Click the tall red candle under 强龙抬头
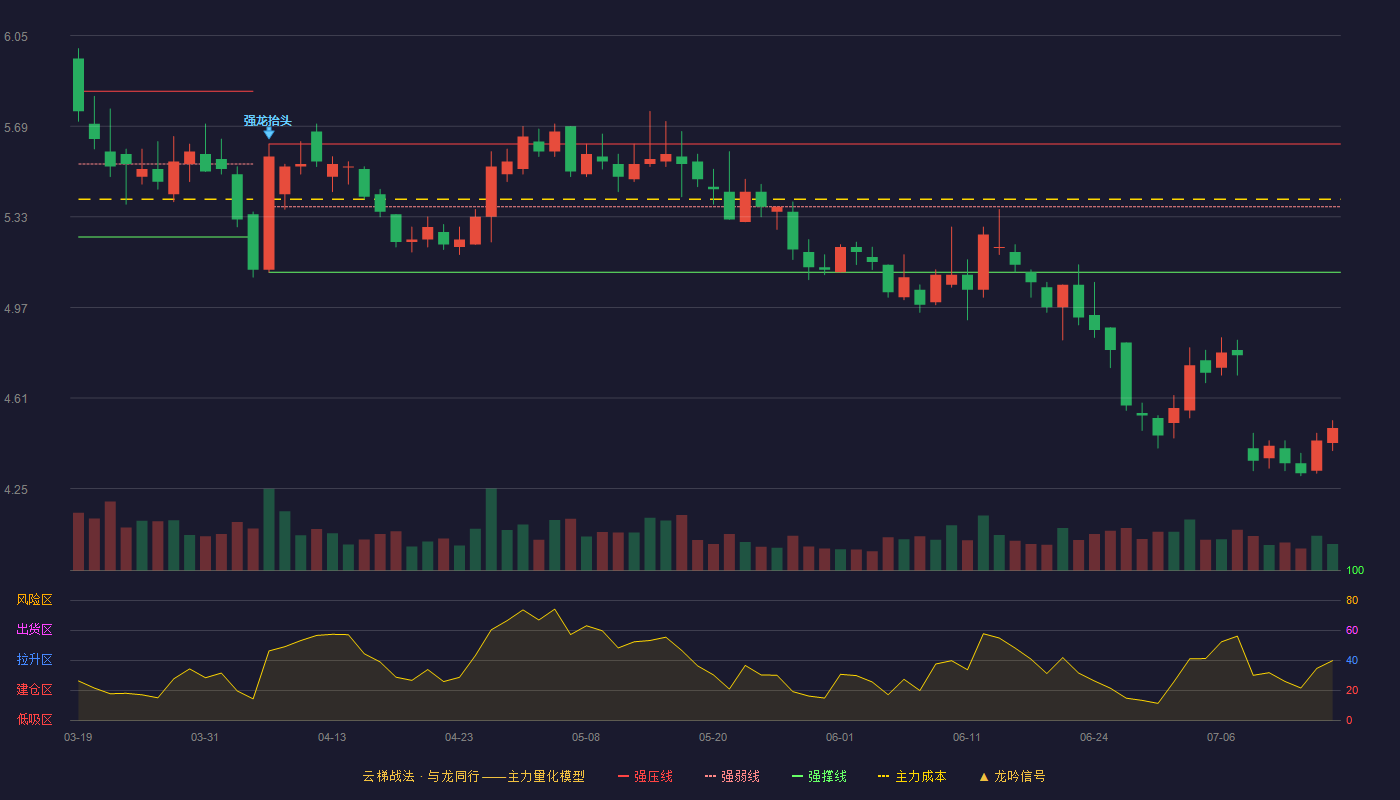 click(x=269, y=213)
